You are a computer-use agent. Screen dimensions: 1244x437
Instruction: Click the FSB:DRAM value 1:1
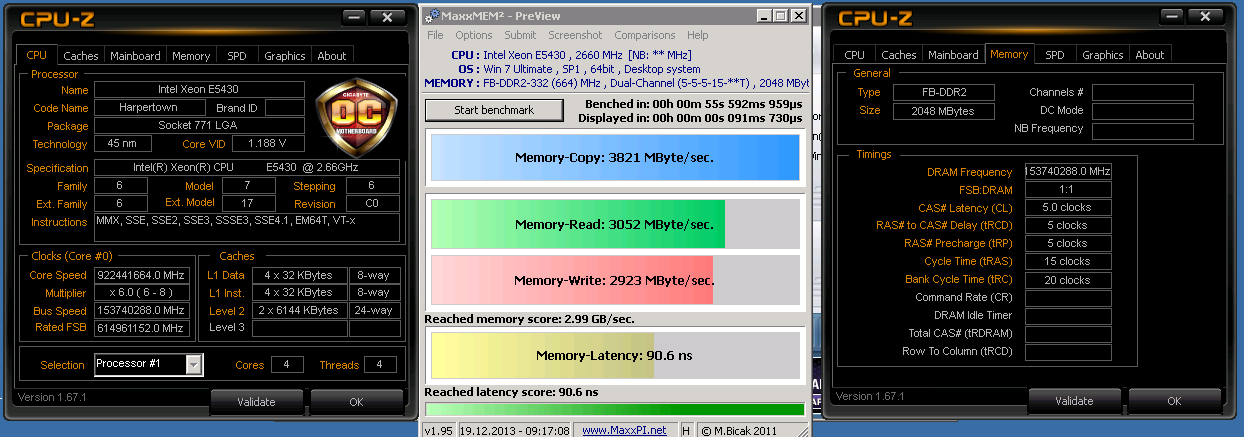click(x=1068, y=190)
